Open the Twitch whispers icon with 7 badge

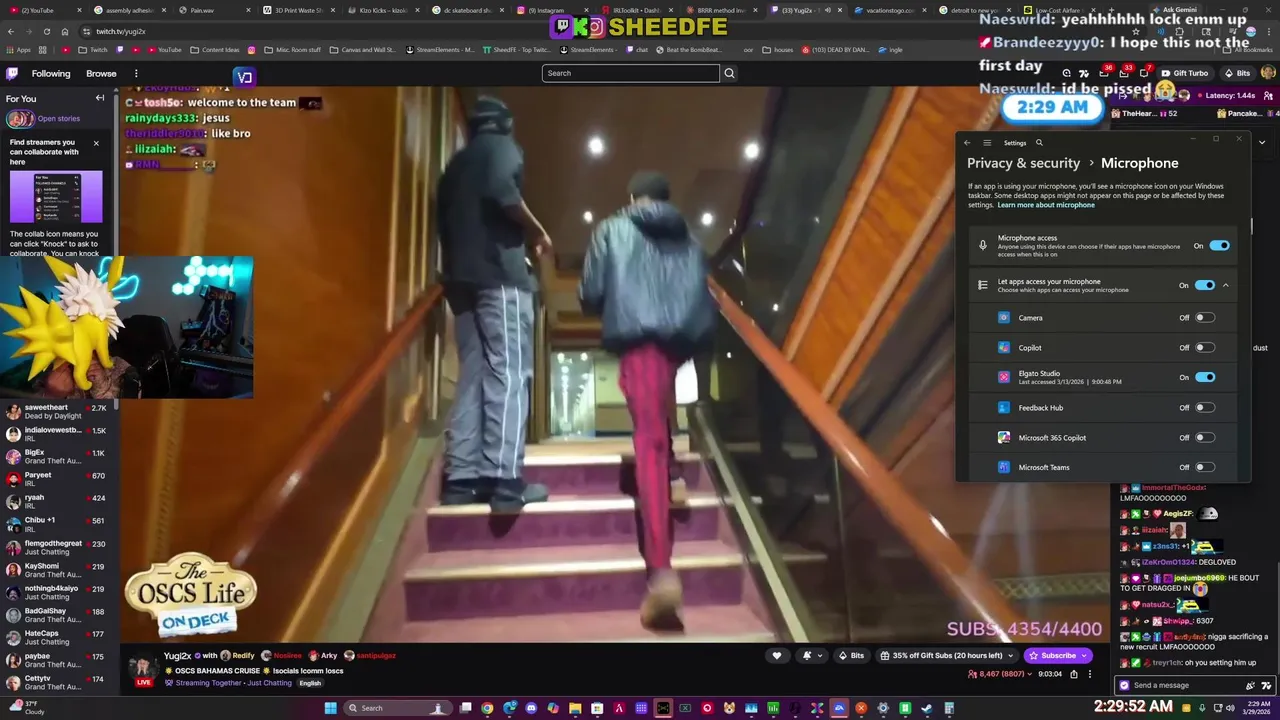(x=1144, y=73)
